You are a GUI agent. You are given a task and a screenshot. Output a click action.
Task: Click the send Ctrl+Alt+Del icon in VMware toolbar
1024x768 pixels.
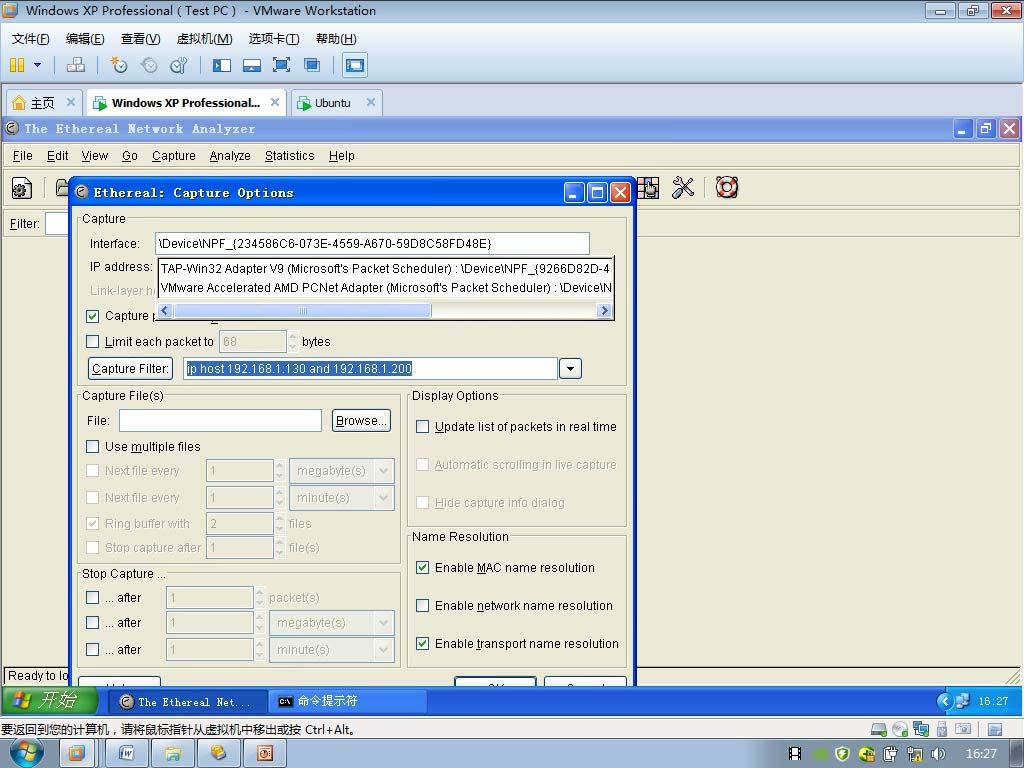pos(76,65)
